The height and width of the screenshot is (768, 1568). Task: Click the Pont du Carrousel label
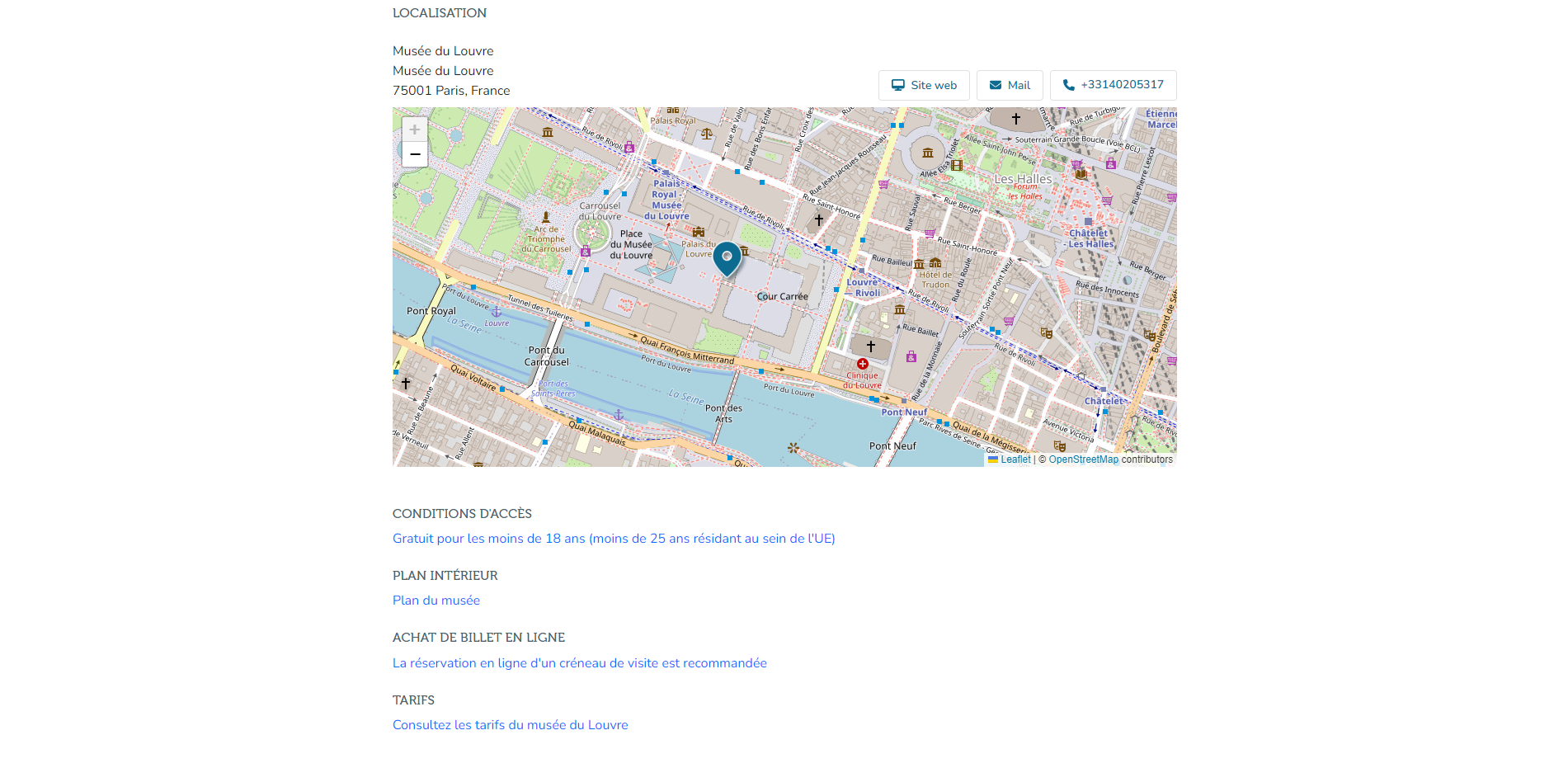[547, 356]
